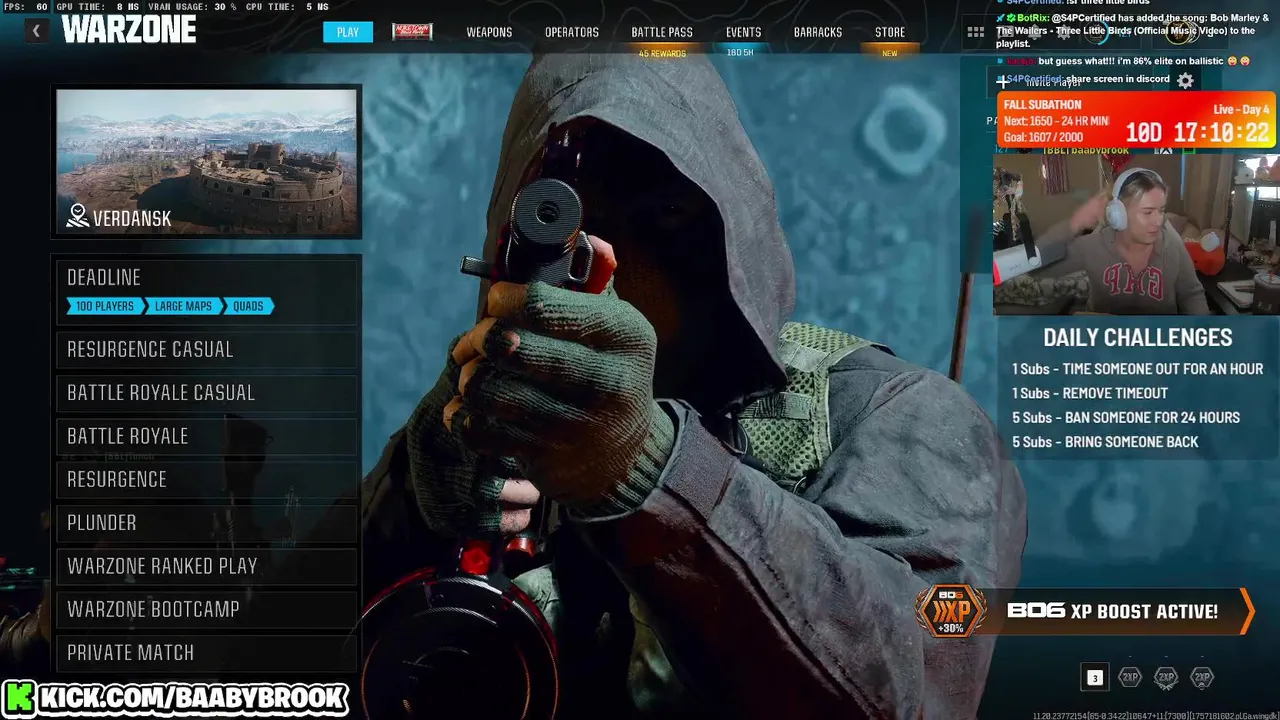
Task: Click the 100 Players tag
Action: pos(105,306)
